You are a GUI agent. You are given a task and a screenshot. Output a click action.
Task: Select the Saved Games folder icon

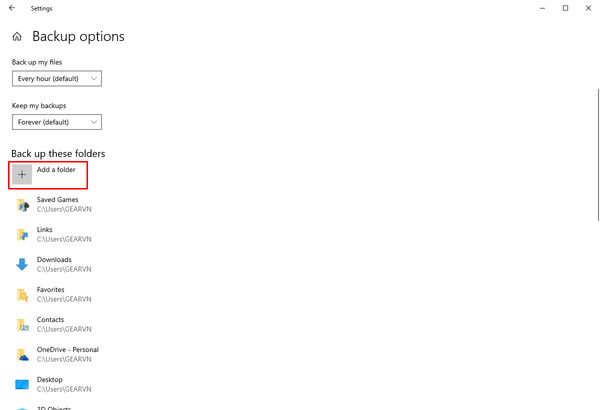pos(23,205)
